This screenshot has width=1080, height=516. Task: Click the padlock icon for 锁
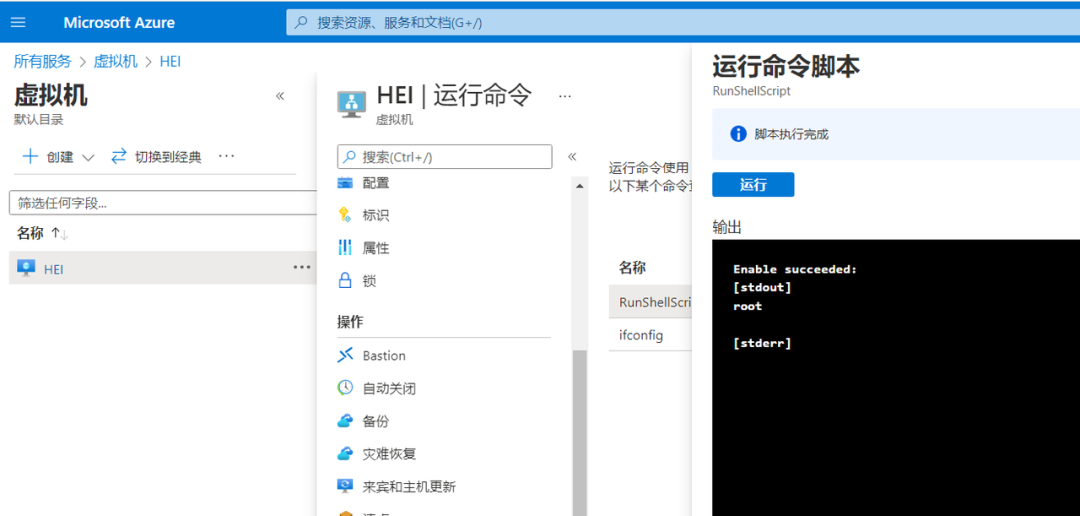(345, 280)
